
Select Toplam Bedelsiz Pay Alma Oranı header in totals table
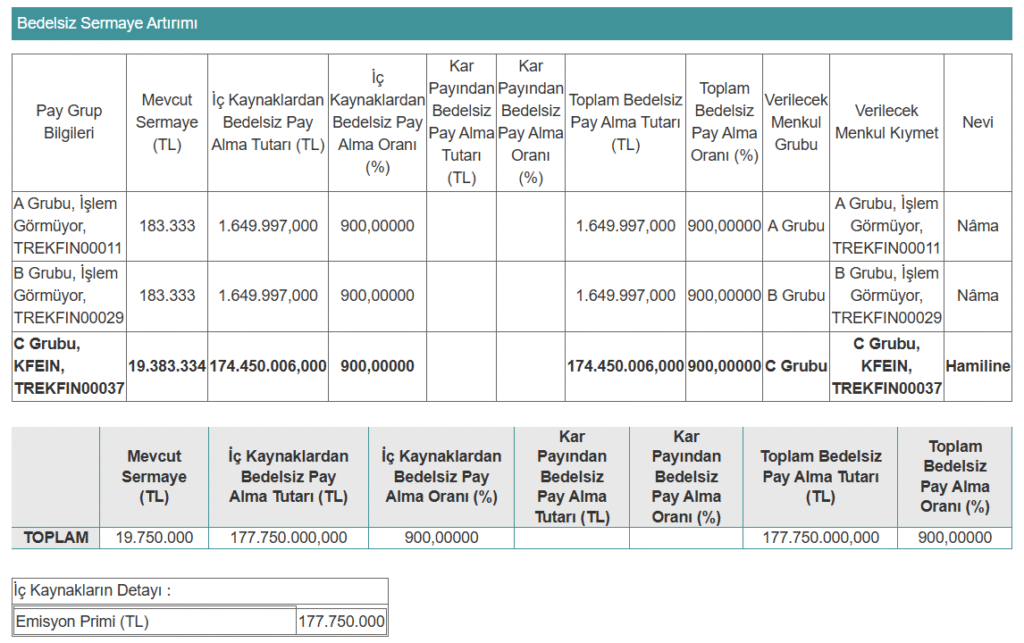click(x=954, y=477)
